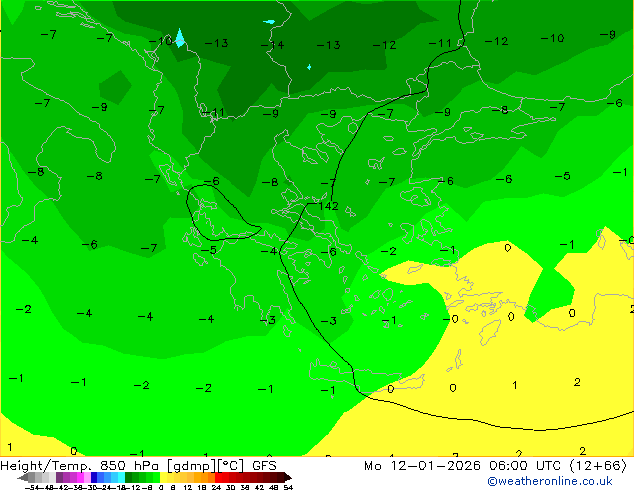This screenshot has width=634, height=490.
Task: Click the dark blue legend swatch
Action: tap(94, 478)
